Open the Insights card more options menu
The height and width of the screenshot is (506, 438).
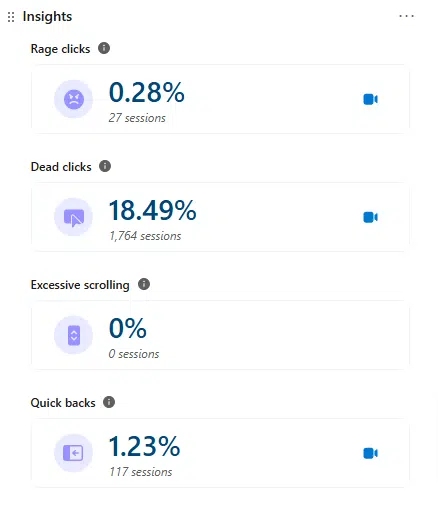(406, 16)
